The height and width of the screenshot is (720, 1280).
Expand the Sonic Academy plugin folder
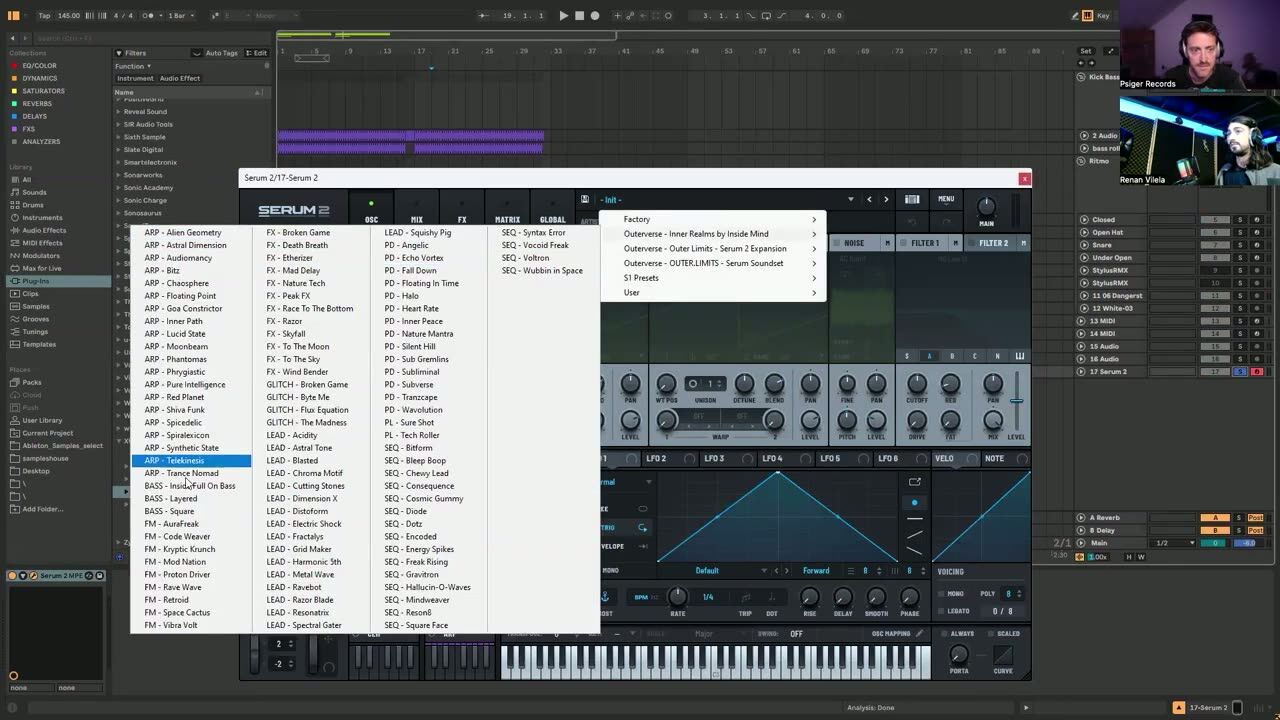point(118,188)
